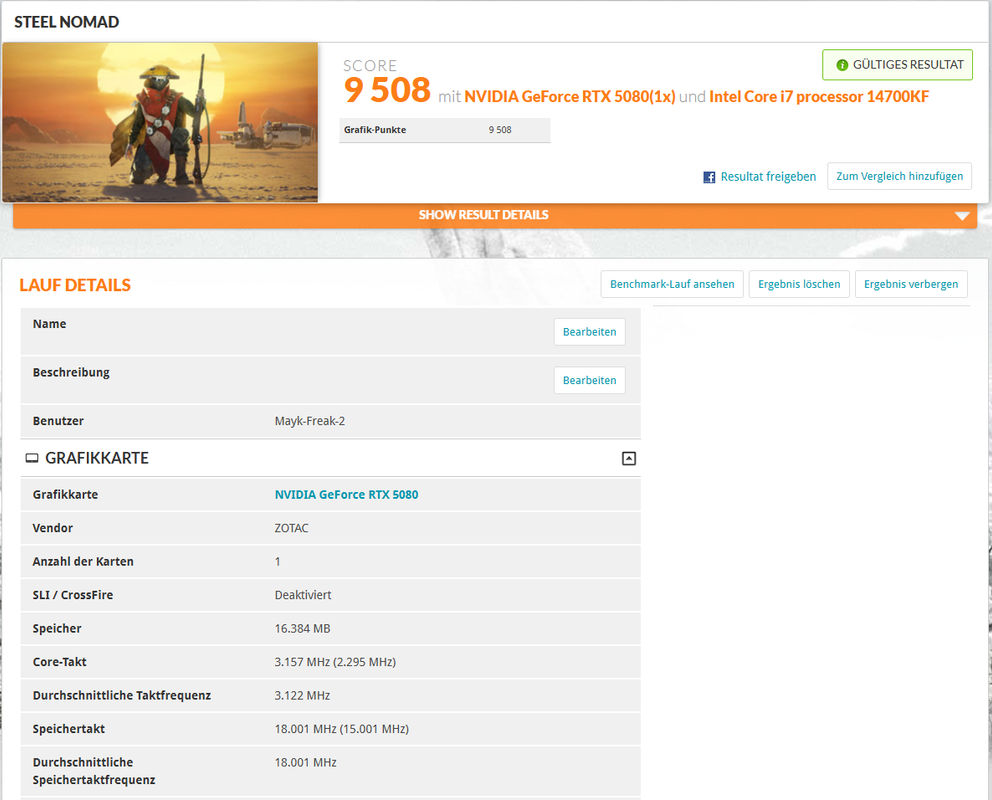992x800 pixels.
Task: Click the Steel Nomad benchmark thumbnail image
Action: click(x=160, y=122)
